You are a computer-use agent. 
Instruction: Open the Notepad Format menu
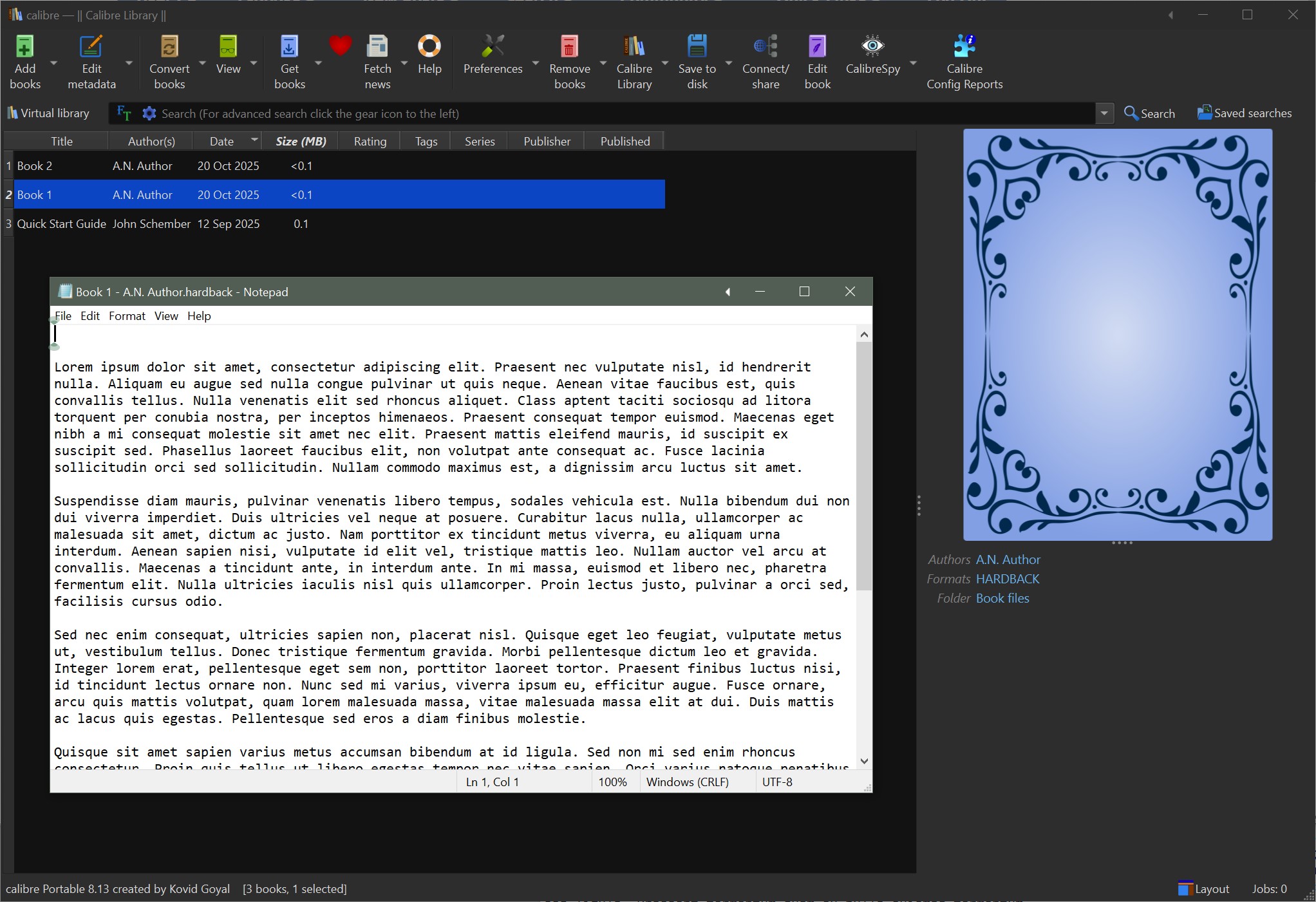coord(127,316)
